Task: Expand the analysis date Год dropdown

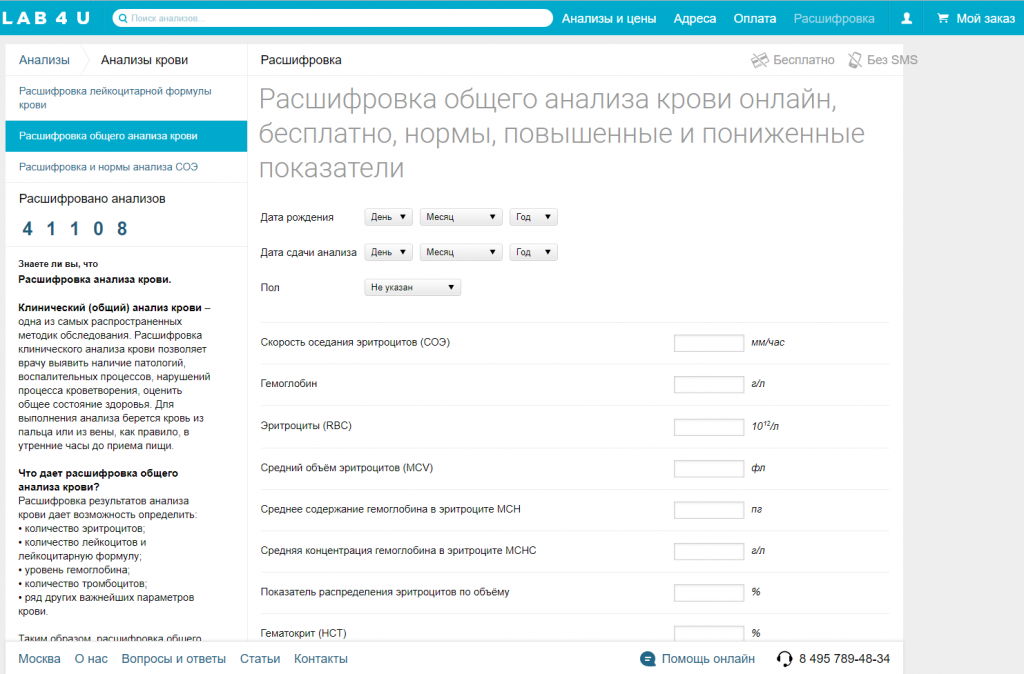Action: tap(533, 253)
